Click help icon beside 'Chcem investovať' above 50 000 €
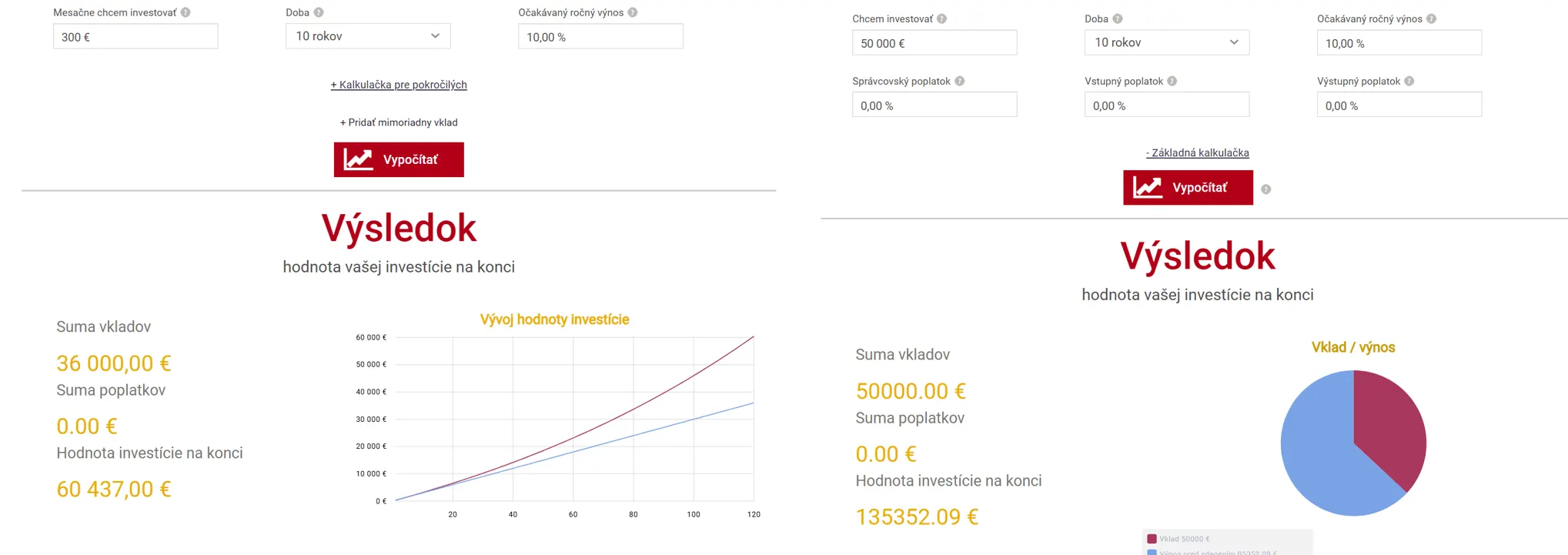1568x555 pixels. tap(942, 18)
